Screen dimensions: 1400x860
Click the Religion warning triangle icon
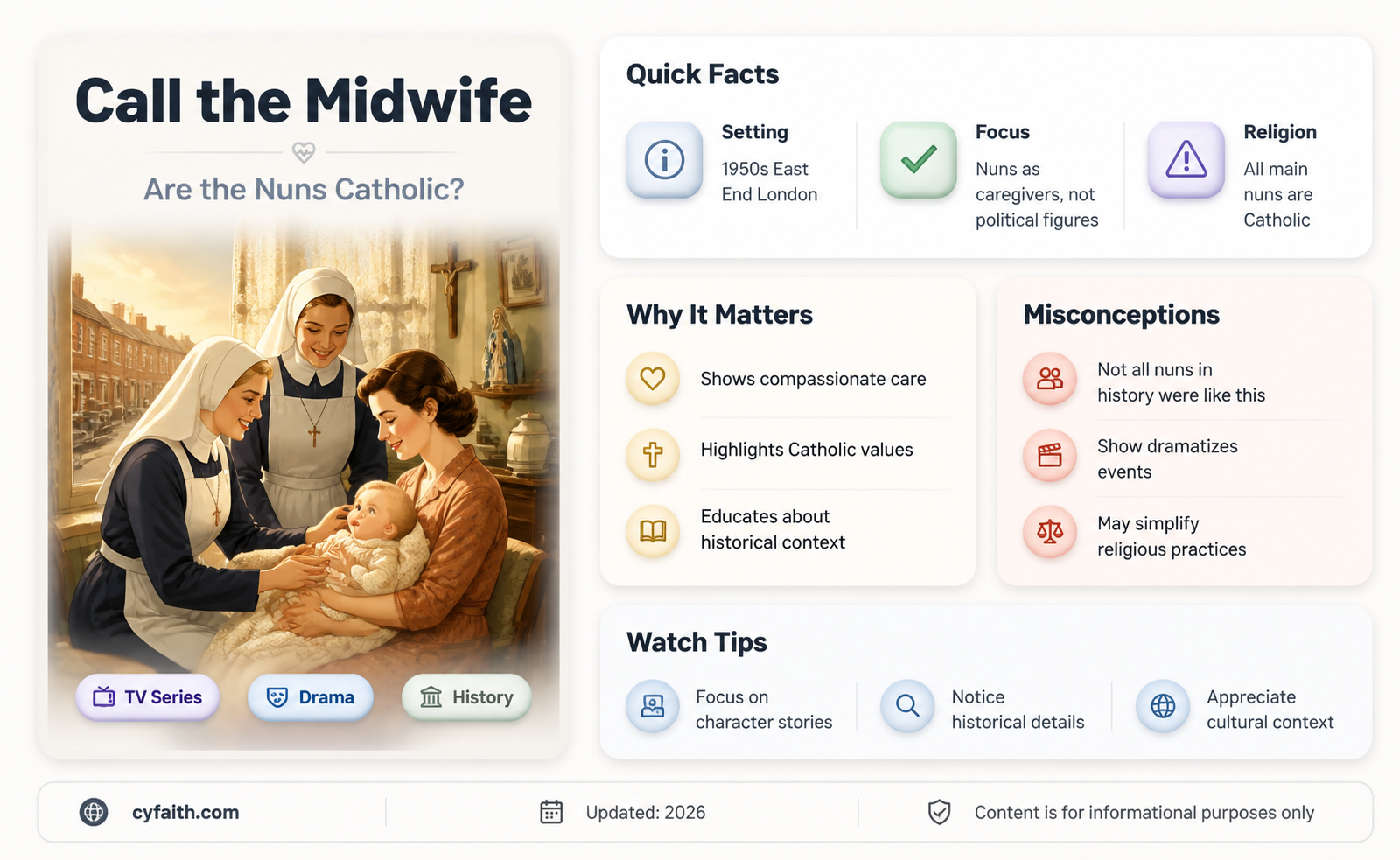click(1186, 160)
